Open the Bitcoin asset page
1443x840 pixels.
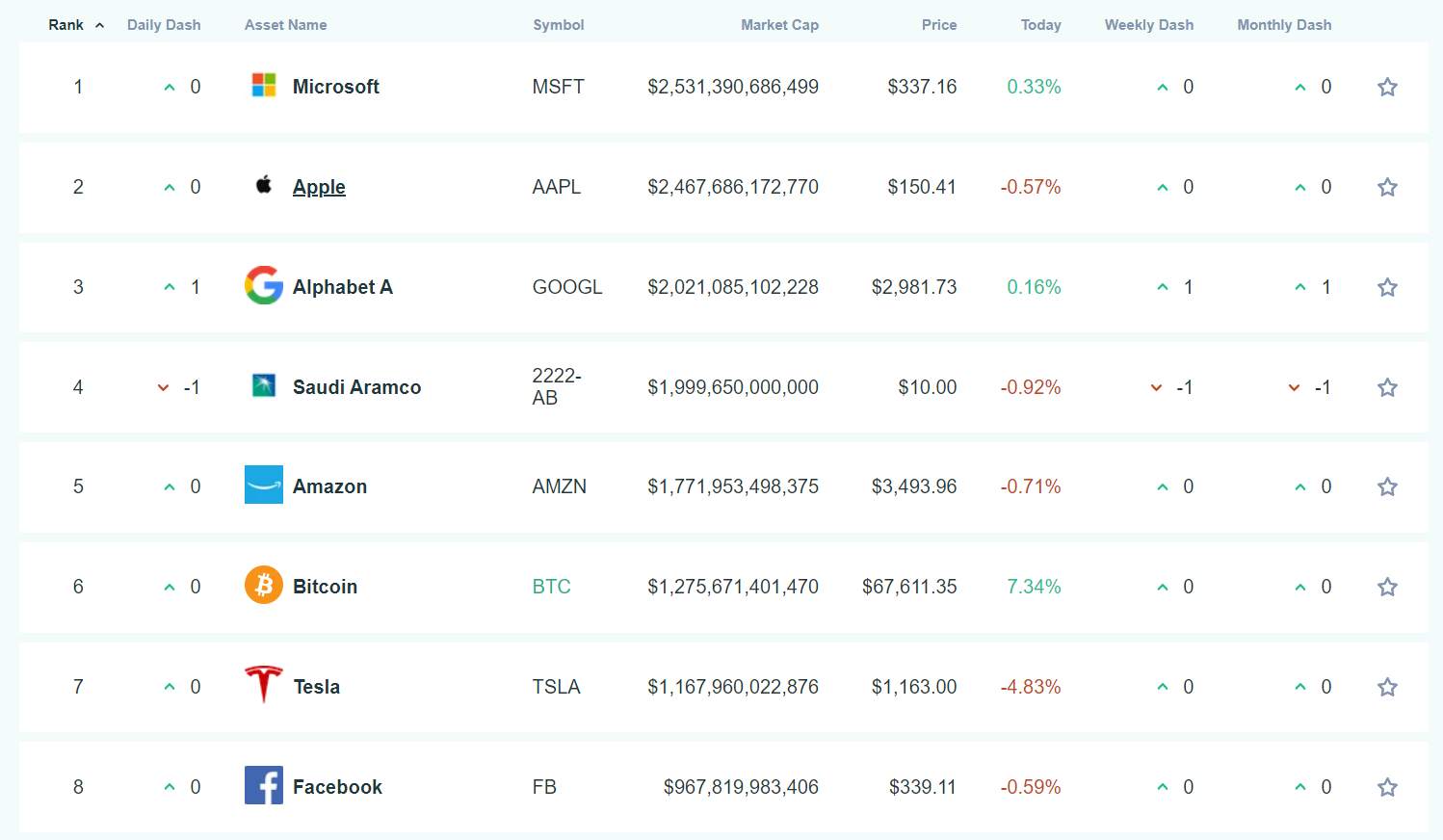(x=325, y=587)
